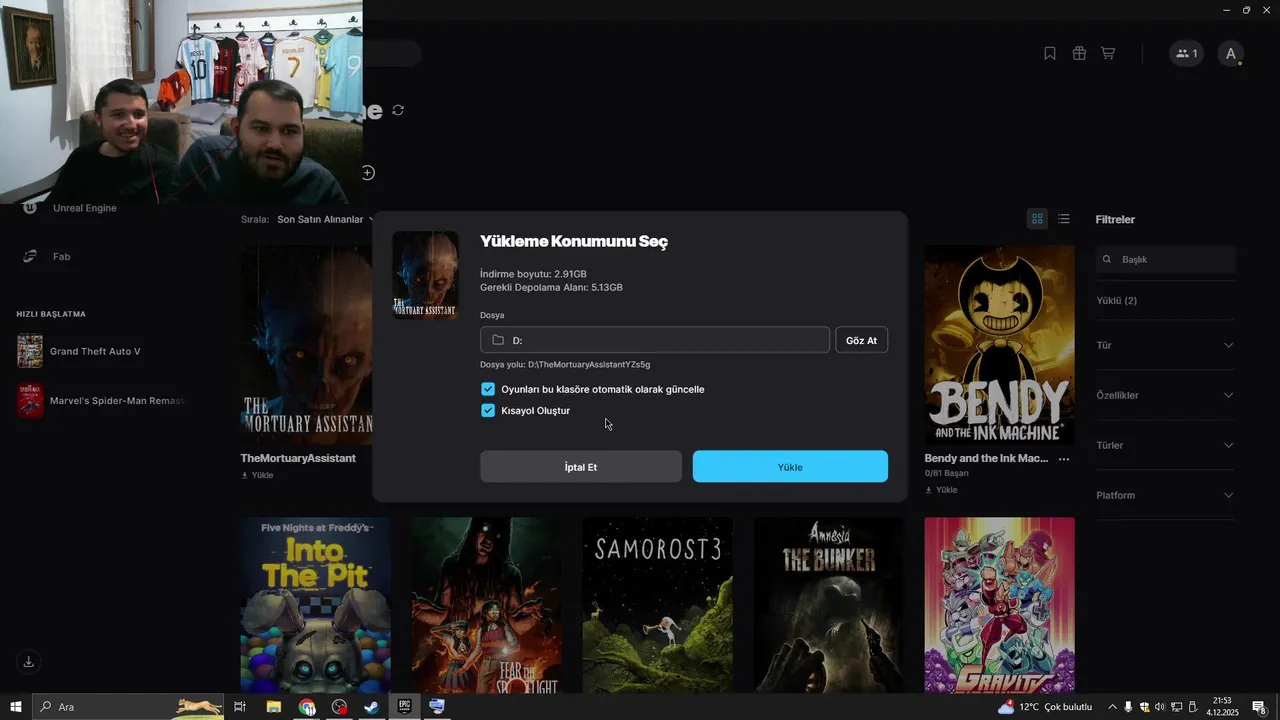Expand the Özellikler filter
Screen dimensions: 1280x720
[1165, 395]
